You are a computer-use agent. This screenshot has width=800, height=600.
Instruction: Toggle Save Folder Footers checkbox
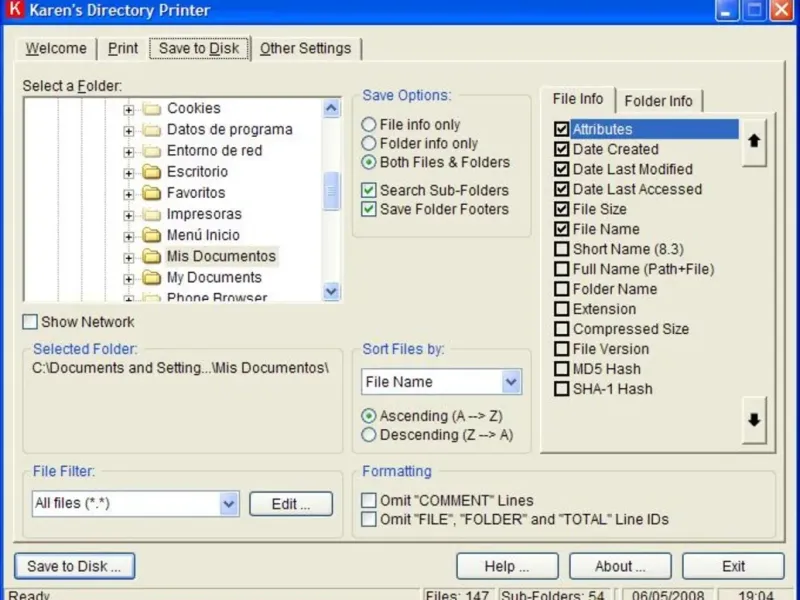click(x=368, y=209)
